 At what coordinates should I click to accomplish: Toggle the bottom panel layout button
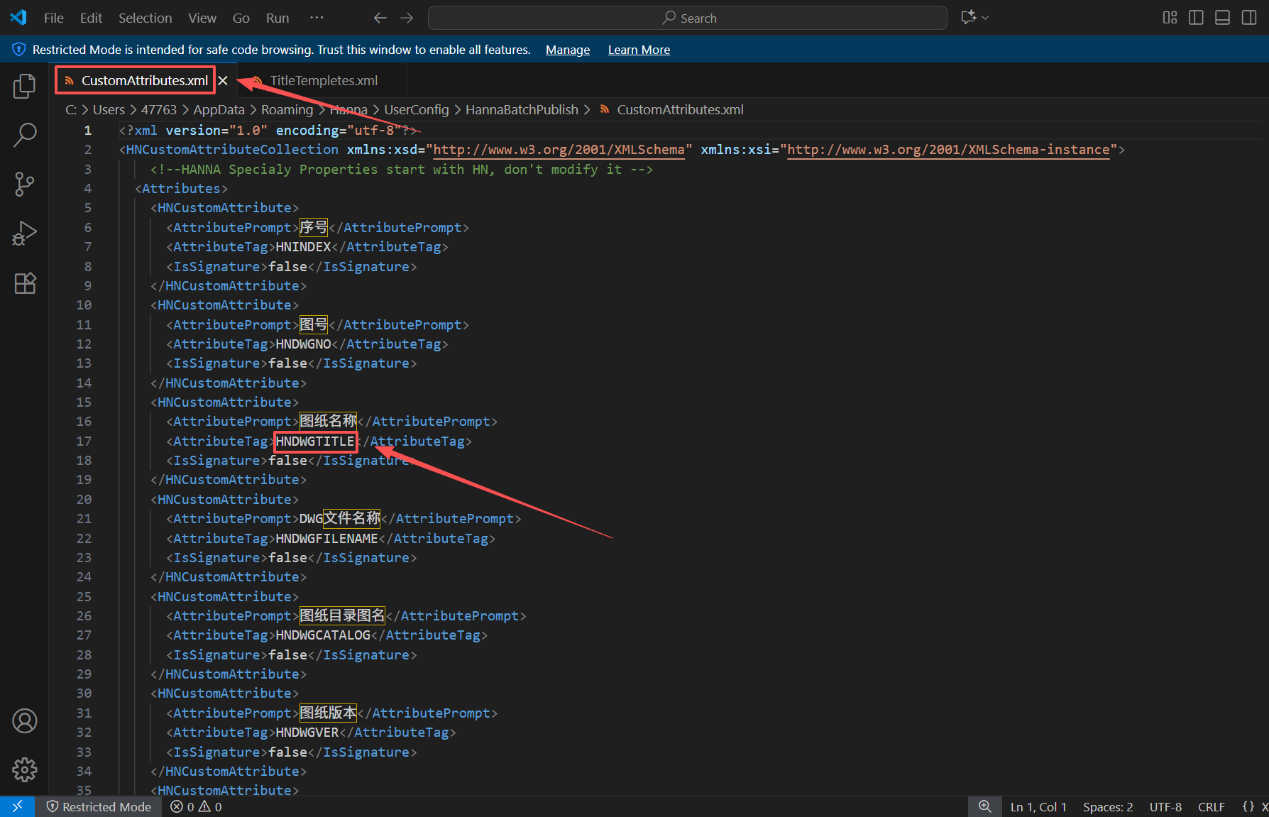(x=1222, y=18)
